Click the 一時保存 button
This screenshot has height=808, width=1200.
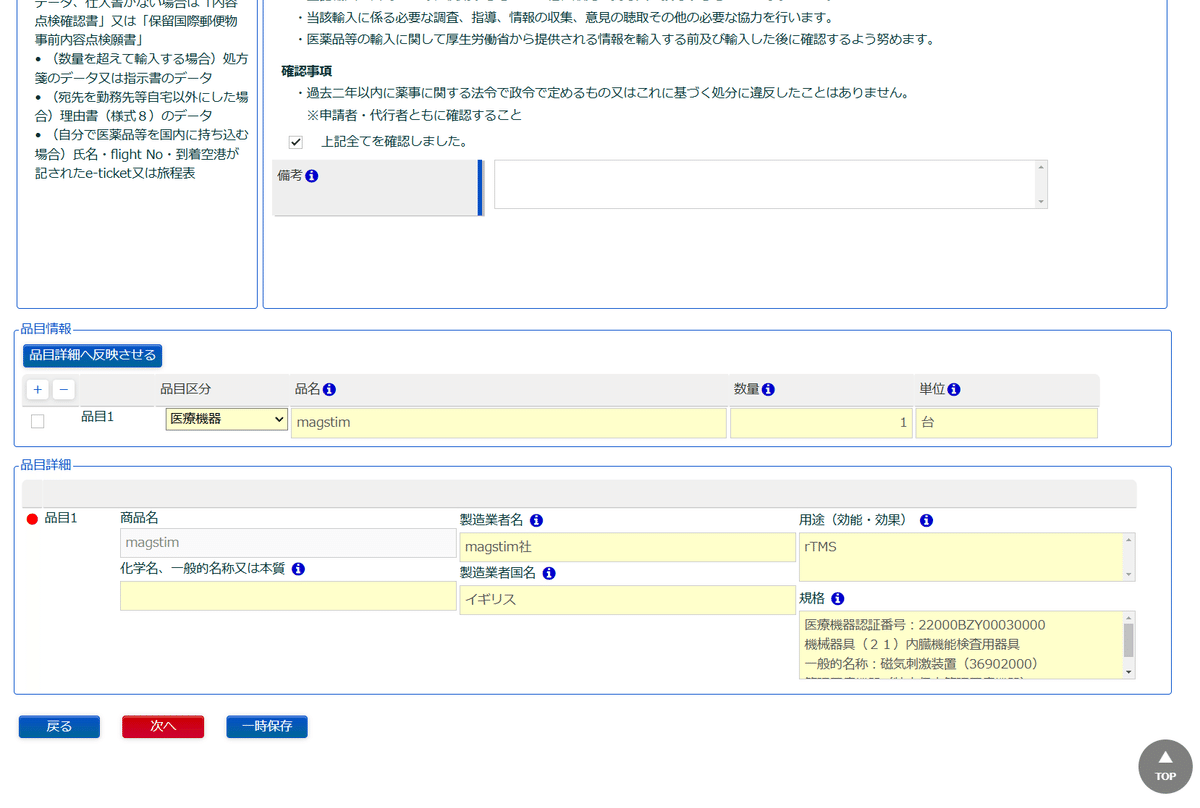(267, 727)
